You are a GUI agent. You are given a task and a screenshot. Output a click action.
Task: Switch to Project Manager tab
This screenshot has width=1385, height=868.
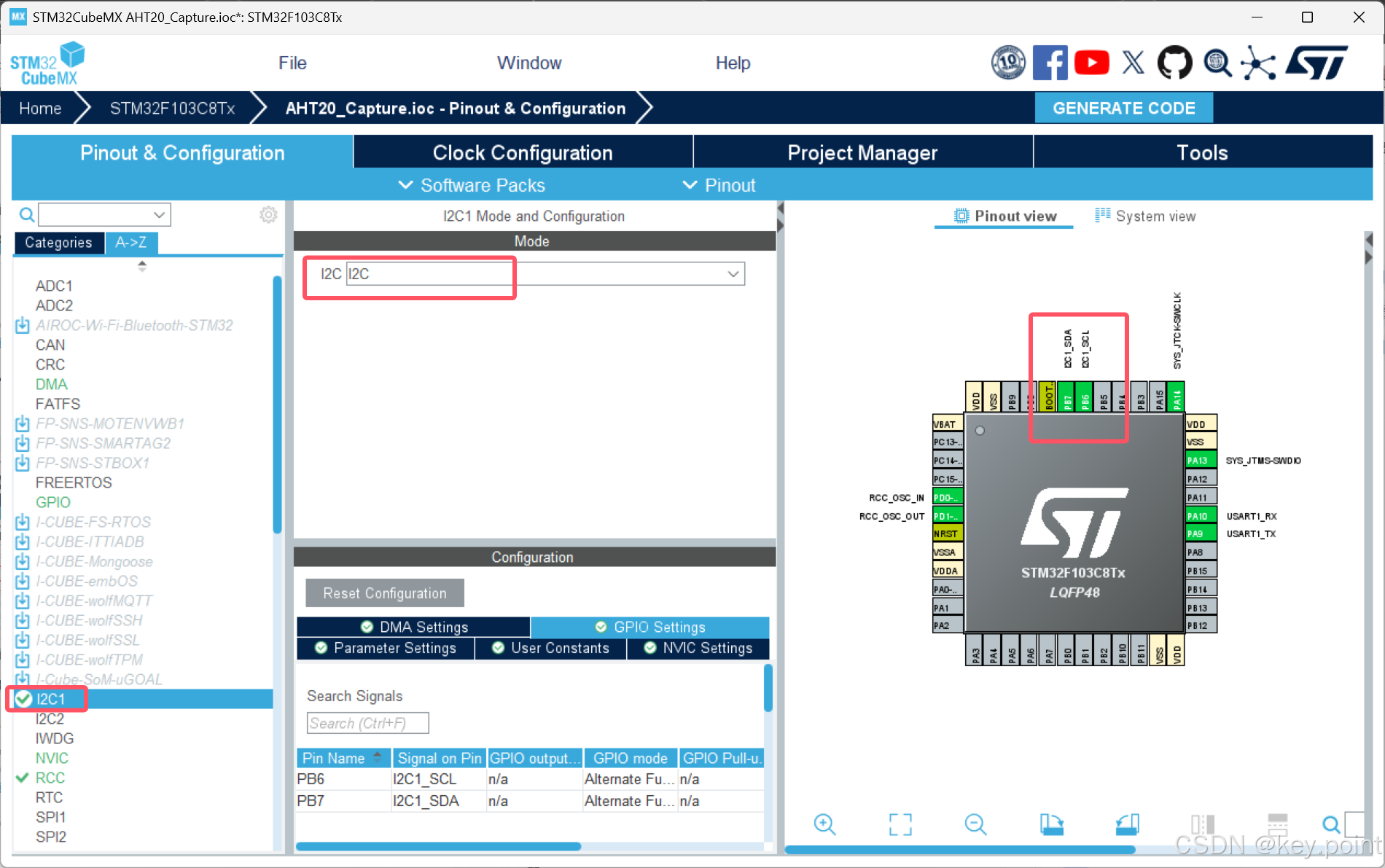point(862,152)
